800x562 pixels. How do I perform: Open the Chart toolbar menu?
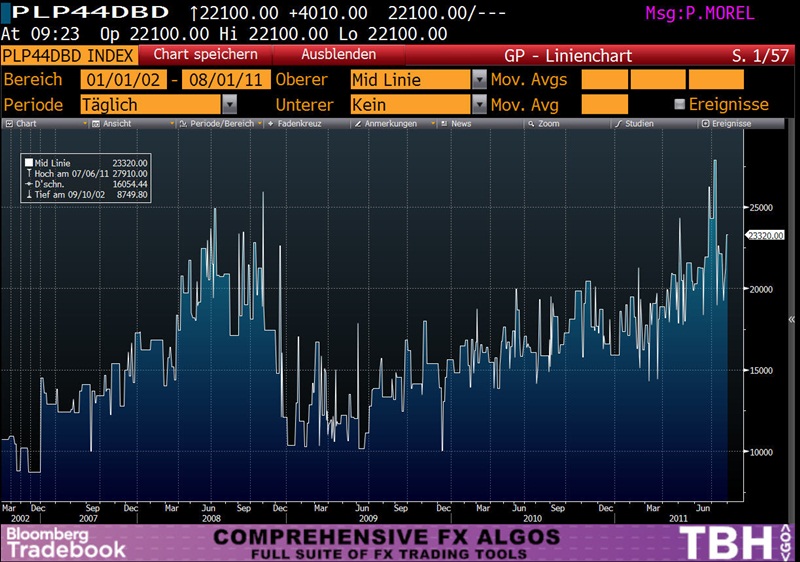click(x=22, y=124)
